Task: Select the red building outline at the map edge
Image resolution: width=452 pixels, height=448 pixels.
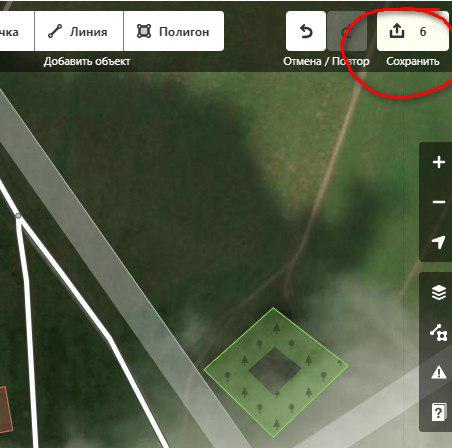Action: click(4, 409)
